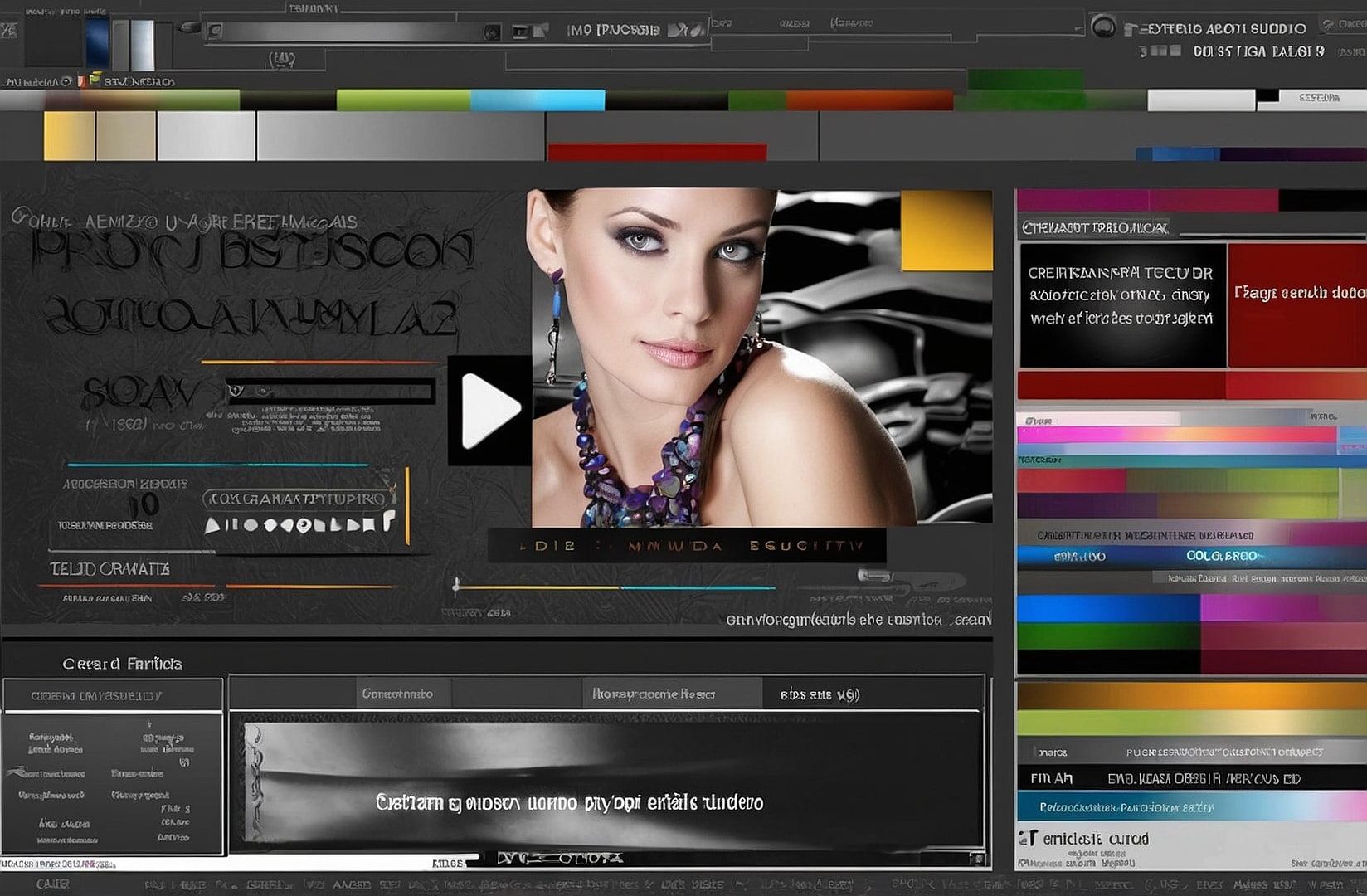Click the black input field beside SOAV

330,391
